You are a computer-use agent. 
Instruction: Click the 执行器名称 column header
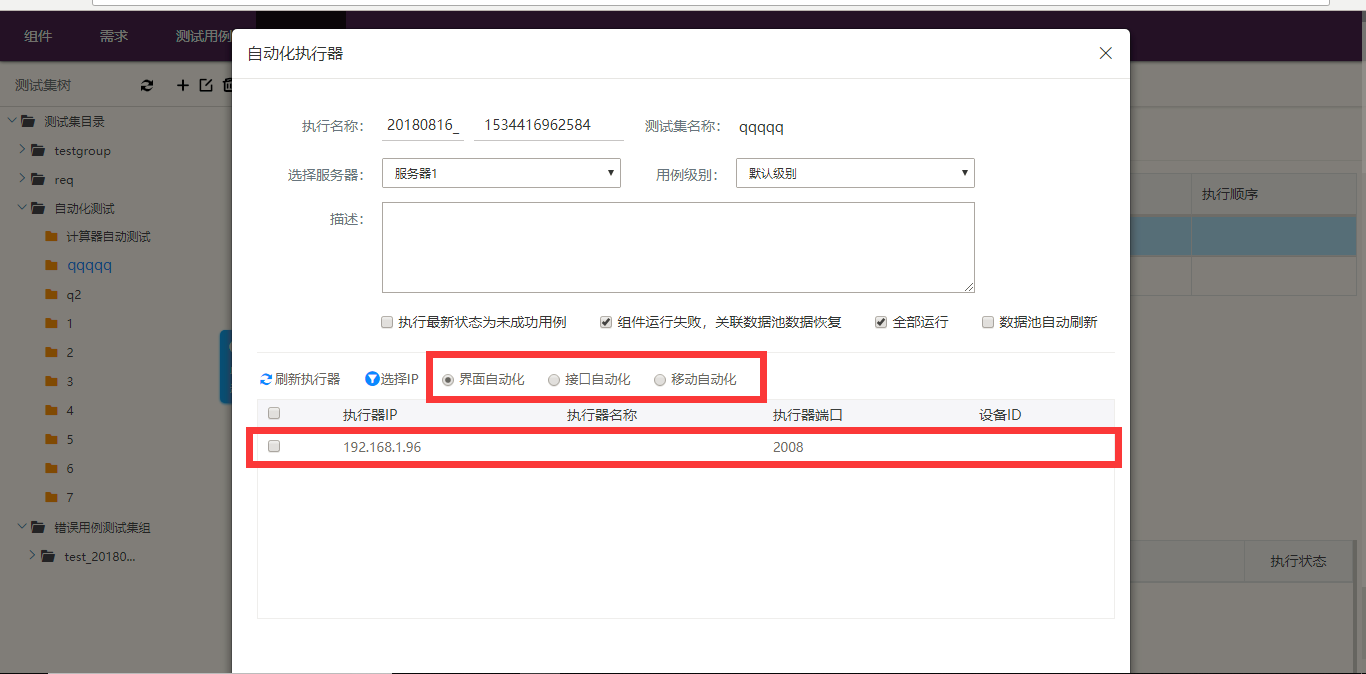tap(602, 414)
